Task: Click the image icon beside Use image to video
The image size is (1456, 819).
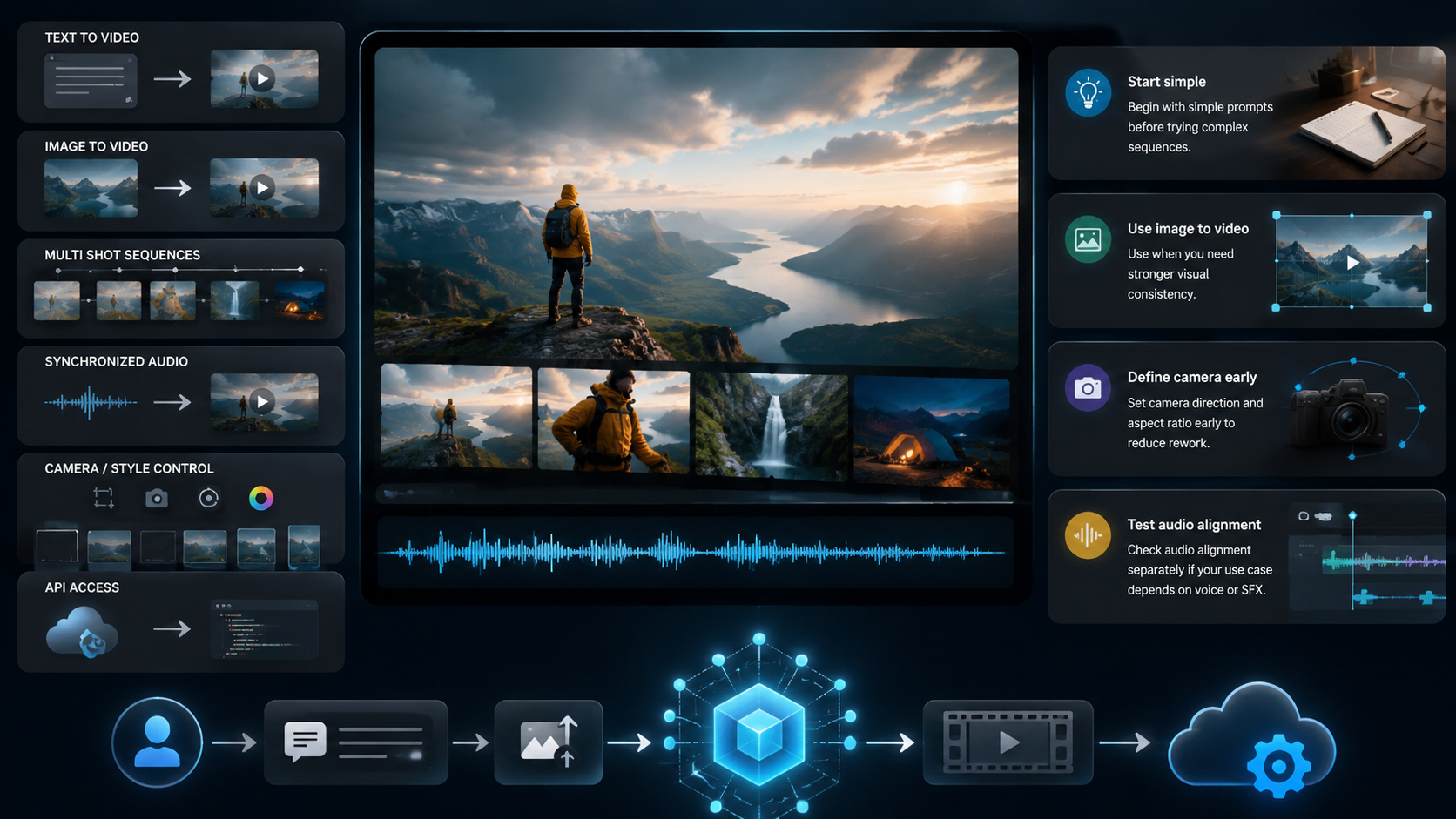Action: (1088, 239)
